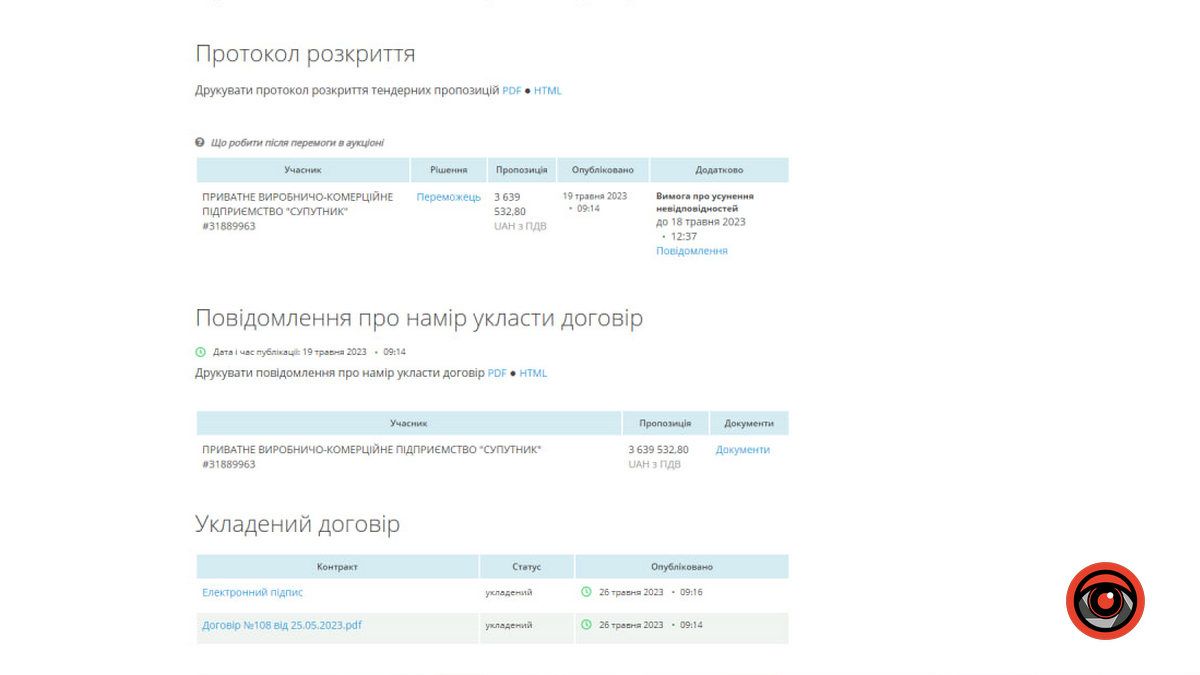Click the "Рішення" column header
1200x675 pixels.
click(449, 170)
